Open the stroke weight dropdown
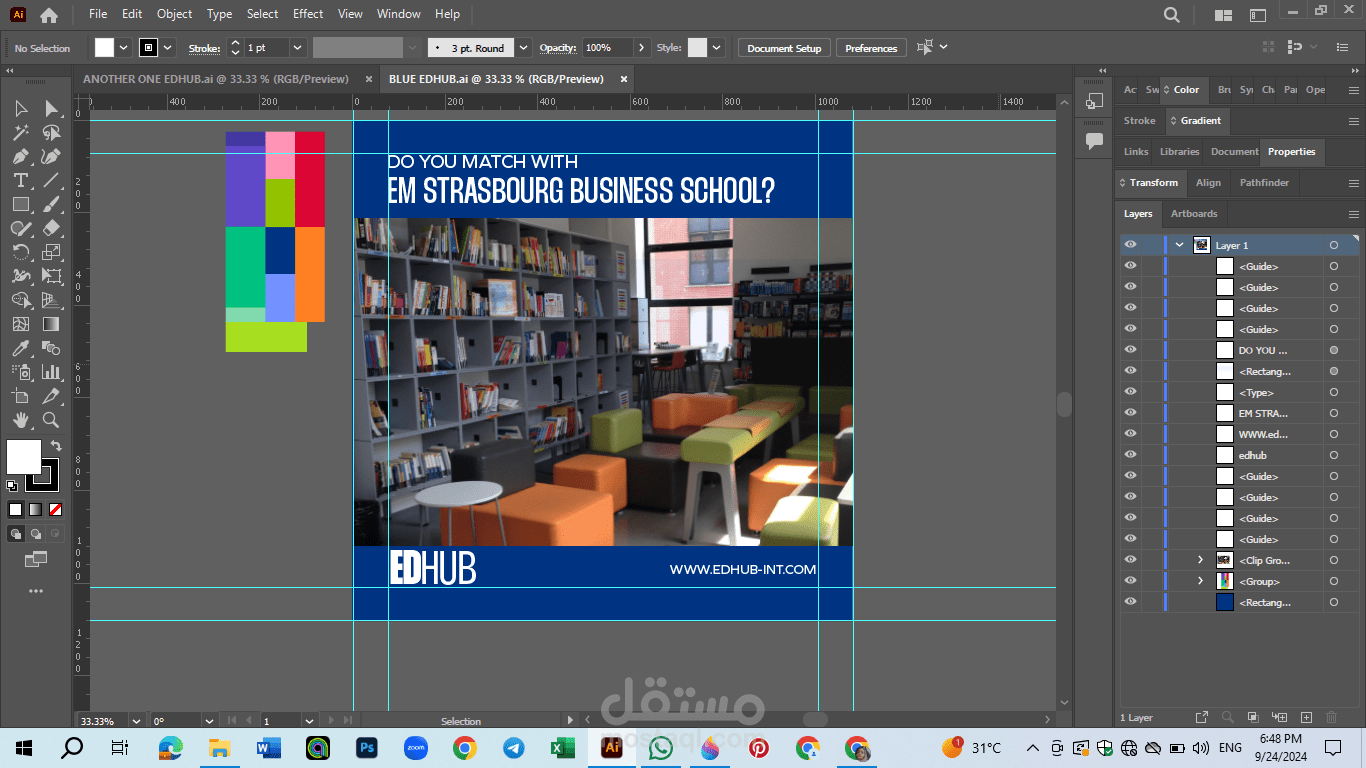 [x=297, y=48]
